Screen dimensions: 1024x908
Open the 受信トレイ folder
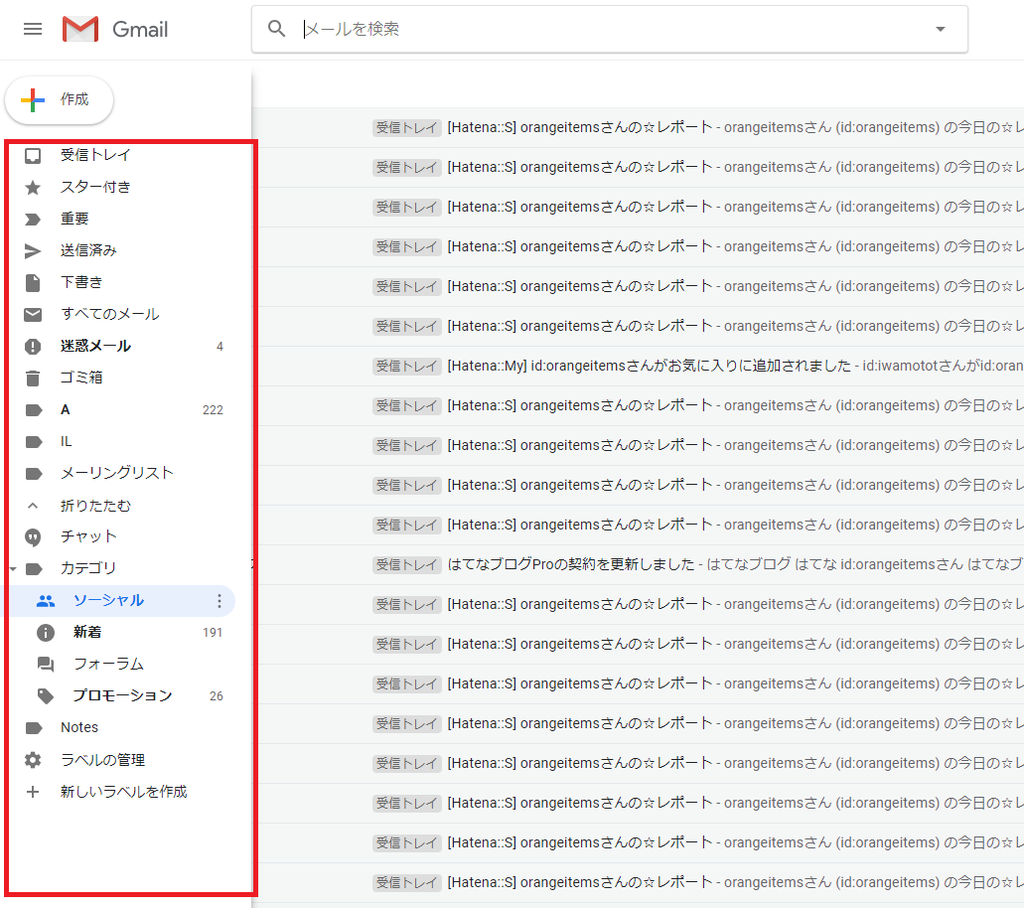pos(95,155)
